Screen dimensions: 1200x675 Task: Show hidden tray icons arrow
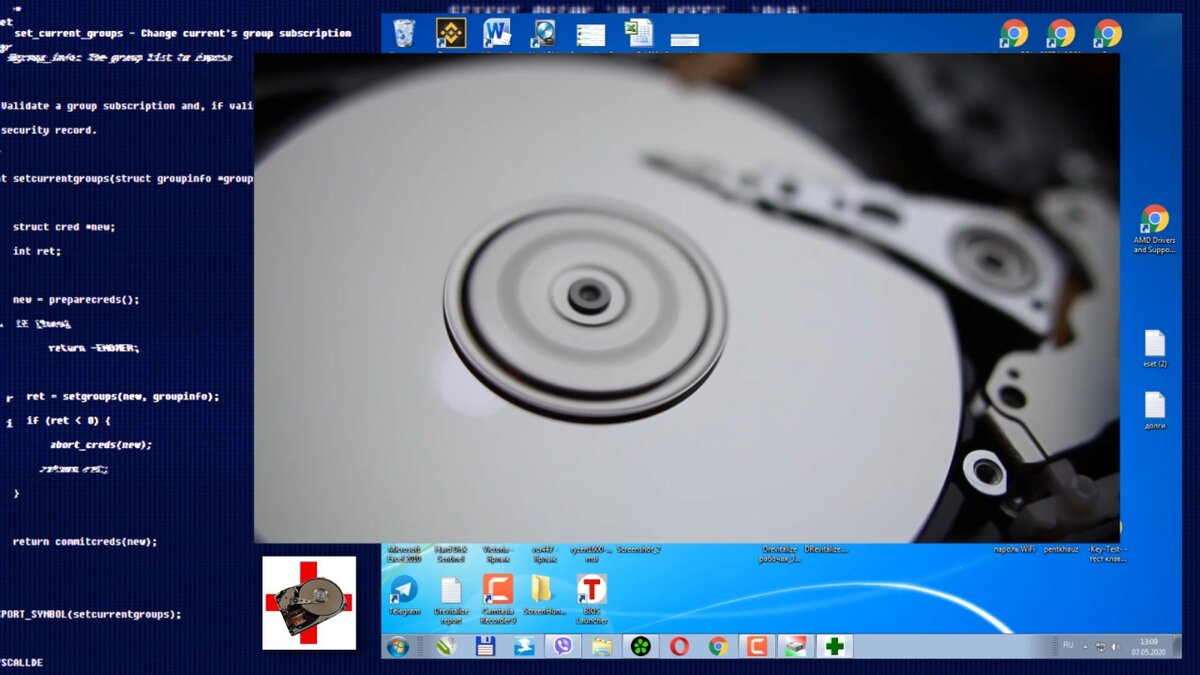(x=1086, y=646)
